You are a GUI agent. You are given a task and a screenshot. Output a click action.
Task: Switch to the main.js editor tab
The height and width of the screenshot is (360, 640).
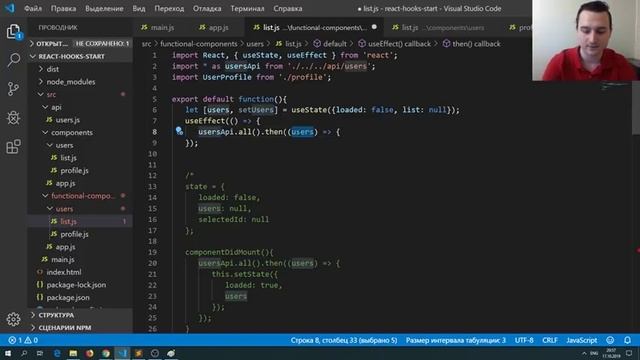[x=158, y=27]
